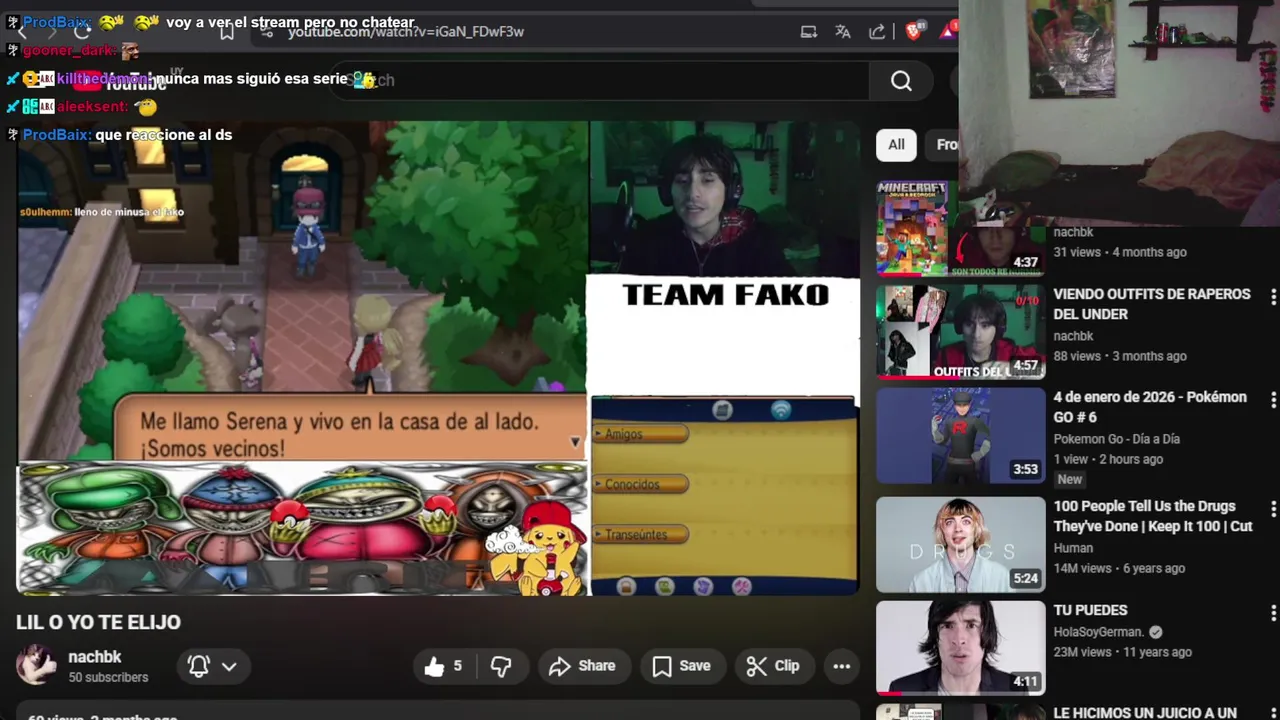Viewport: 1280px width, 720px height.
Task: Expand the notification options chevron
Action: (x=229, y=666)
